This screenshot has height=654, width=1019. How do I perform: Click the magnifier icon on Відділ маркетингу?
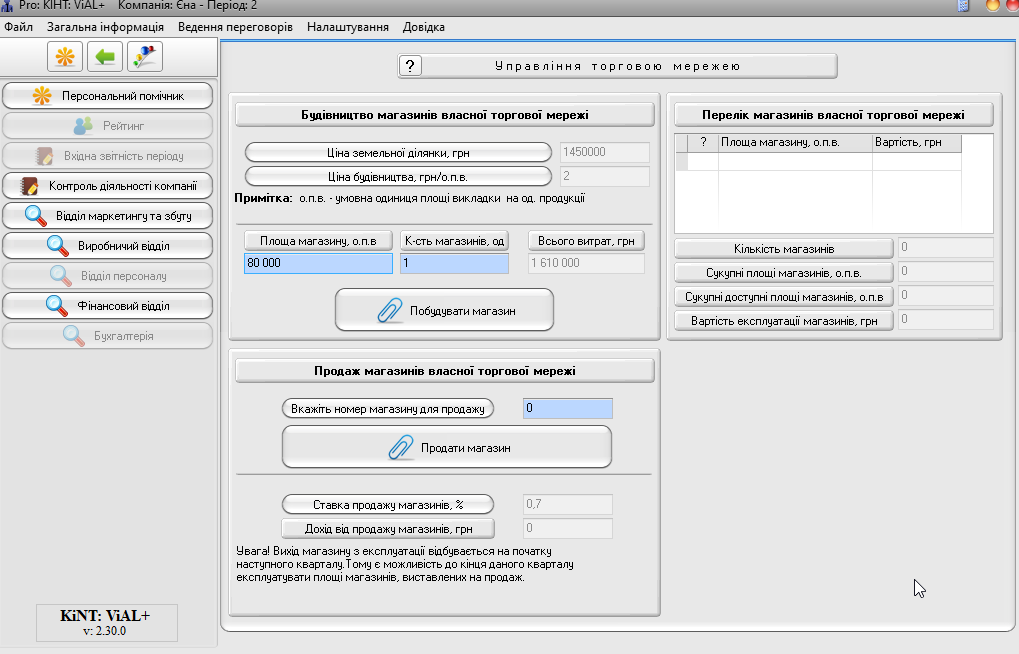click(x=36, y=216)
